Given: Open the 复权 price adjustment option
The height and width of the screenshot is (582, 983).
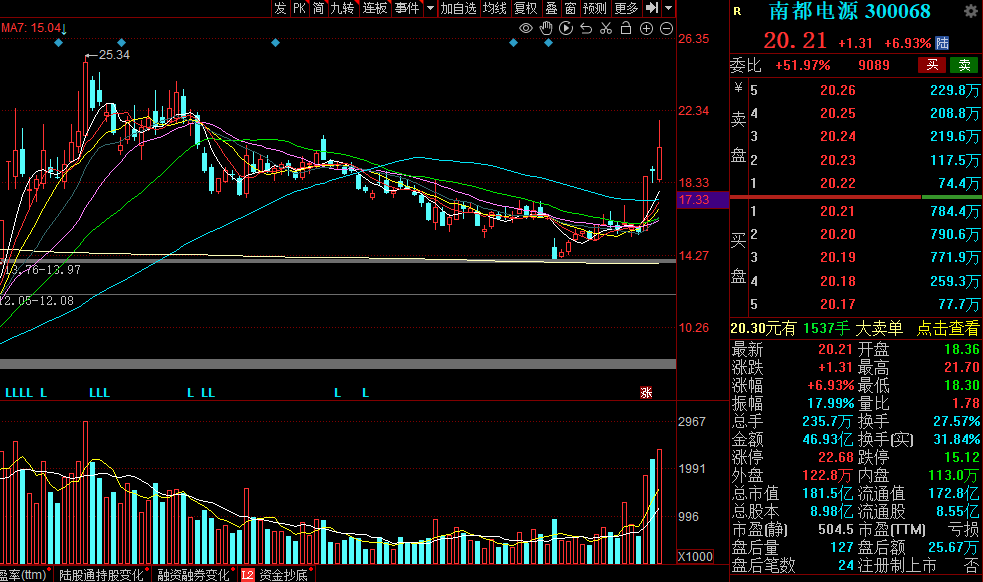Looking at the screenshot, I should click(525, 8).
